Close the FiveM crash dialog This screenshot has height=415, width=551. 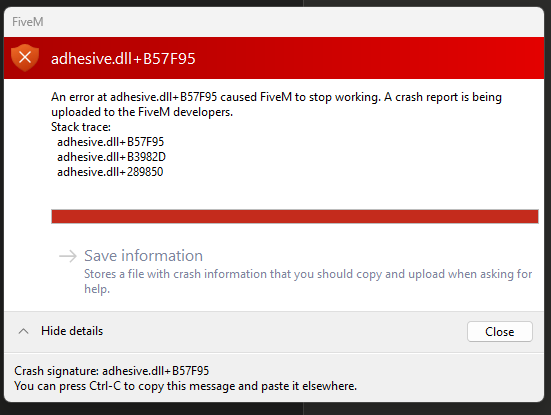500,331
